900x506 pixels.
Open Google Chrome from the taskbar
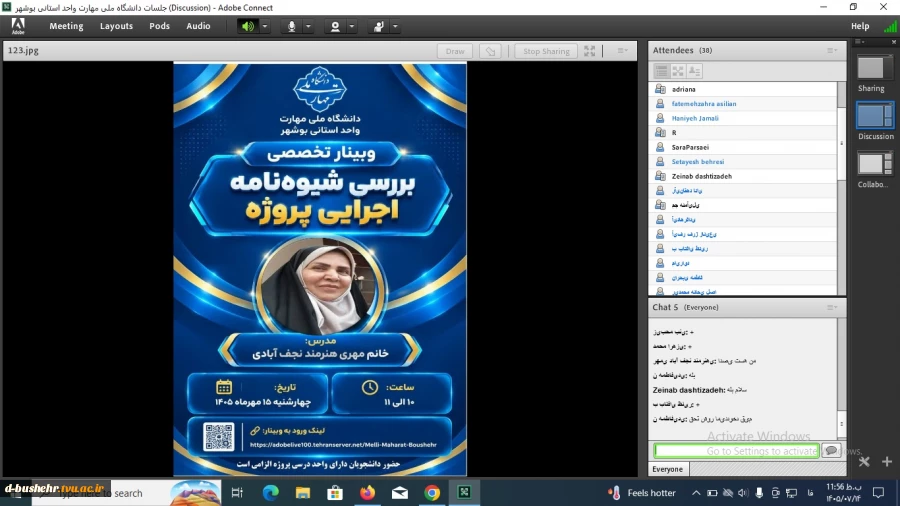pos(432,492)
